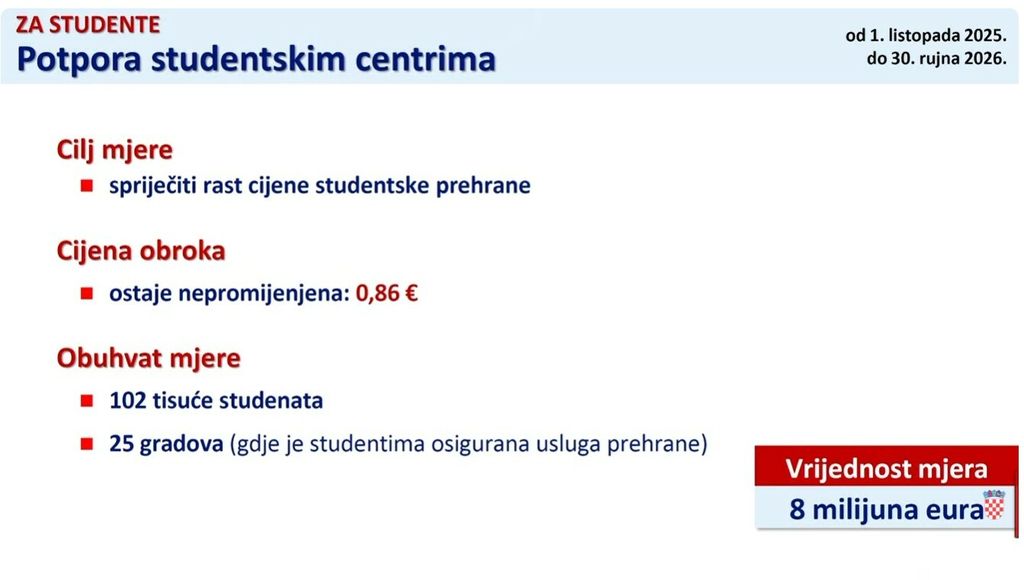The height and width of the screenshot is (580, 1024).
Task: Click the 'od 1. listopada 2025.' date
Action: [925, 35]
